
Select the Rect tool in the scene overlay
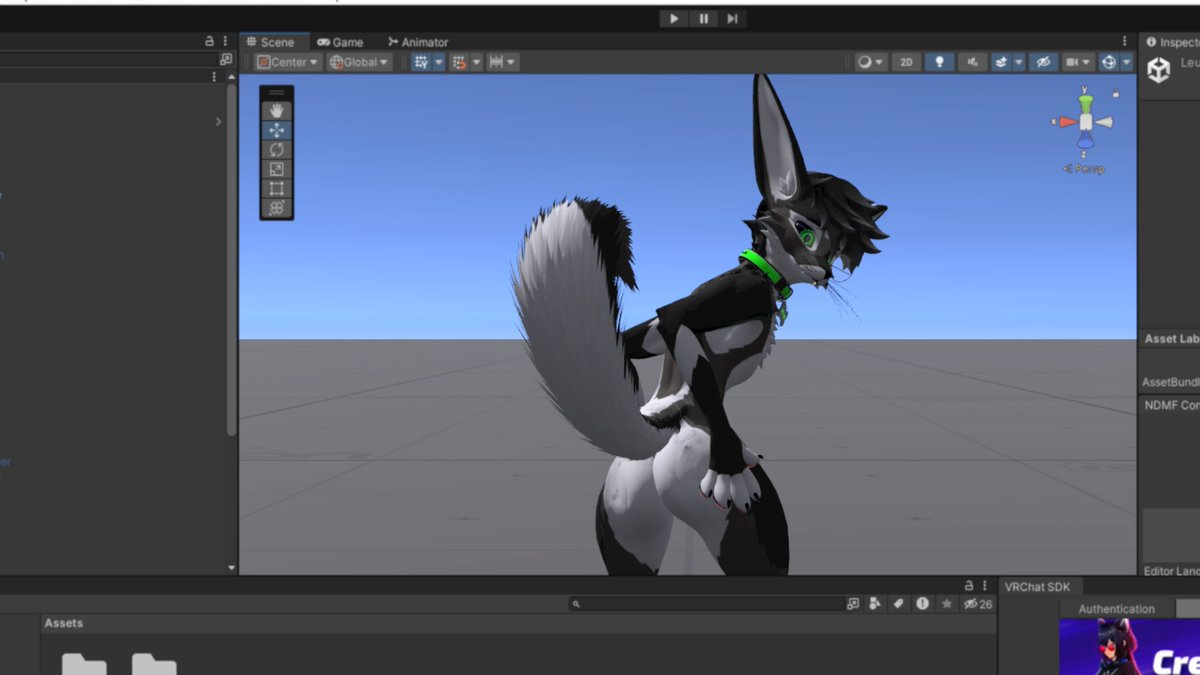point(277,188)
